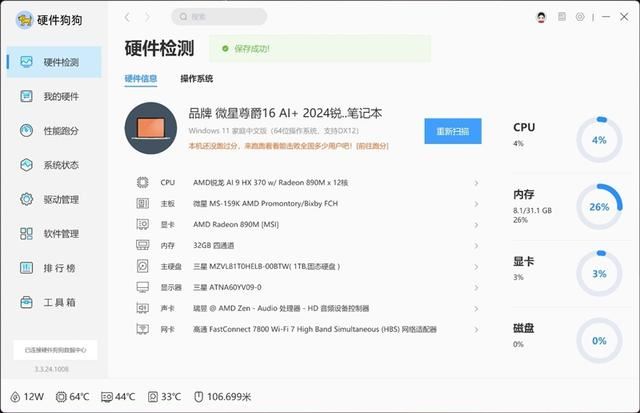Image resolution: width=640 pixels, height=413 pixels.
Task: Open 系统状态 monitor icon
Action: pos(27,165)
